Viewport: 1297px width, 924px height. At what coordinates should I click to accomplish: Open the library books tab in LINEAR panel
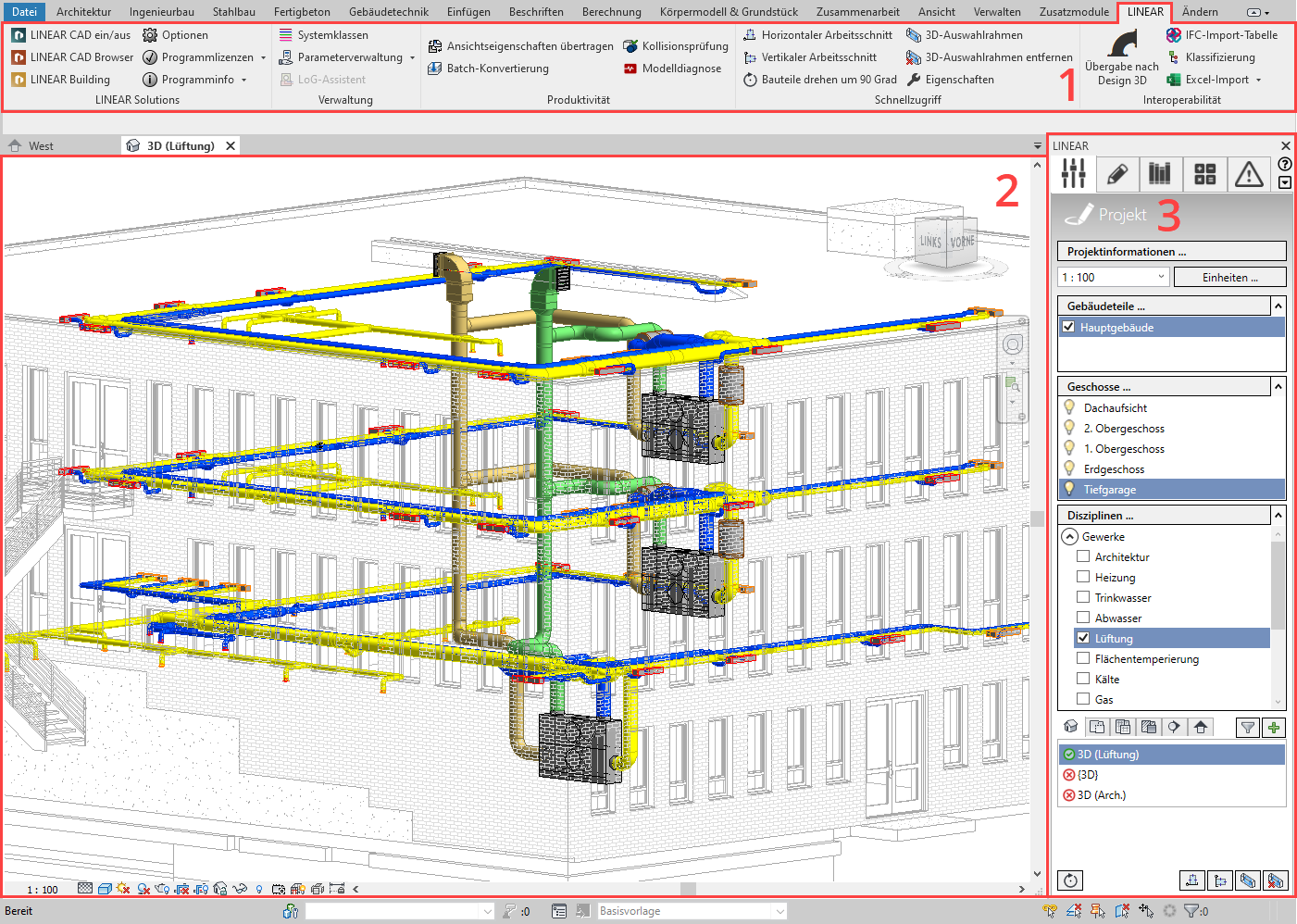[1160, 173]
